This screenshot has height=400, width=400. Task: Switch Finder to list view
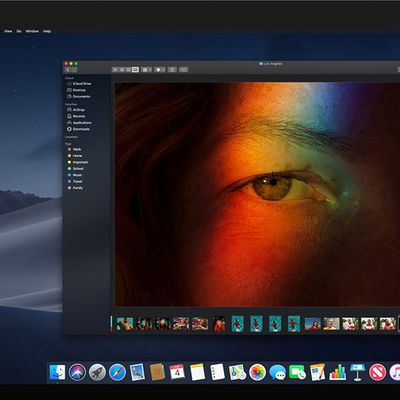click(x=122, y=70)
